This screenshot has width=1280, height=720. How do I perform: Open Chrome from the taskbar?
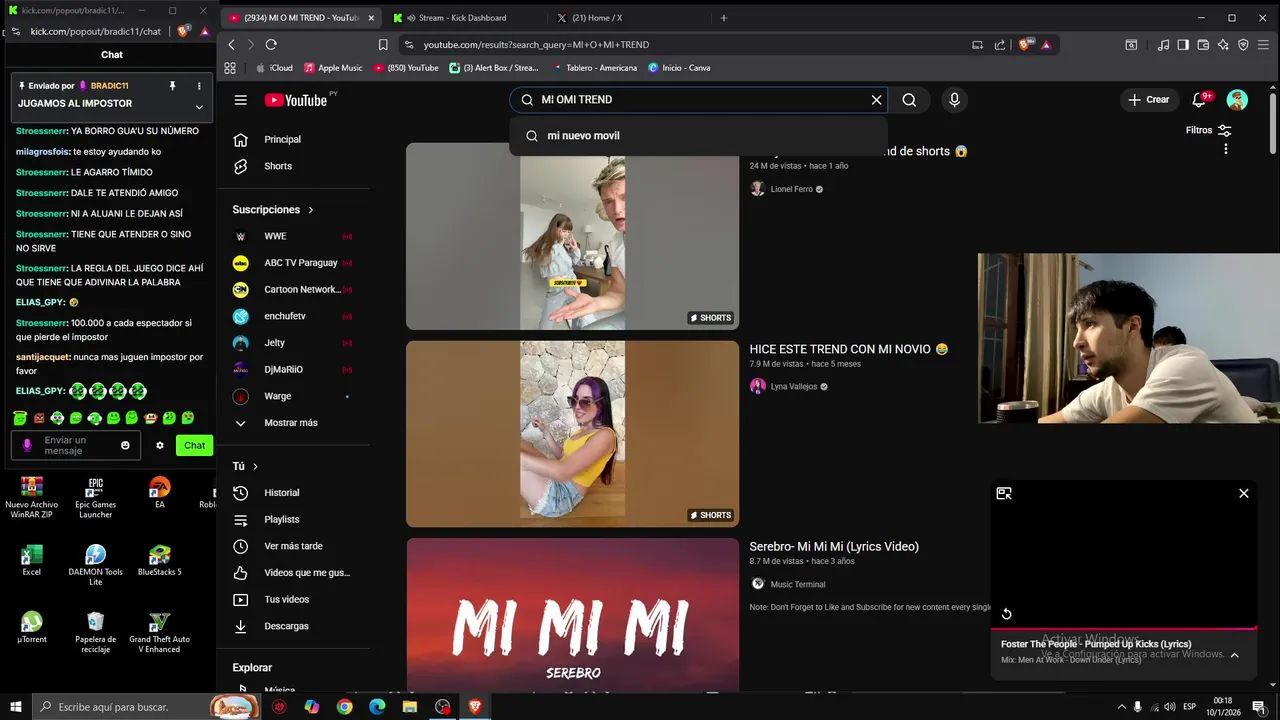(x=344, y=707)
